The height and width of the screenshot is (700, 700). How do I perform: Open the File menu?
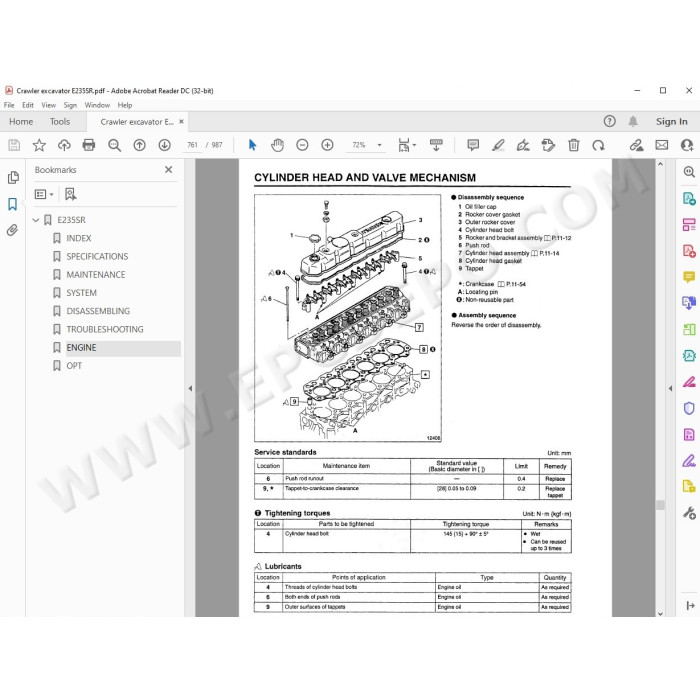[9, 105]
